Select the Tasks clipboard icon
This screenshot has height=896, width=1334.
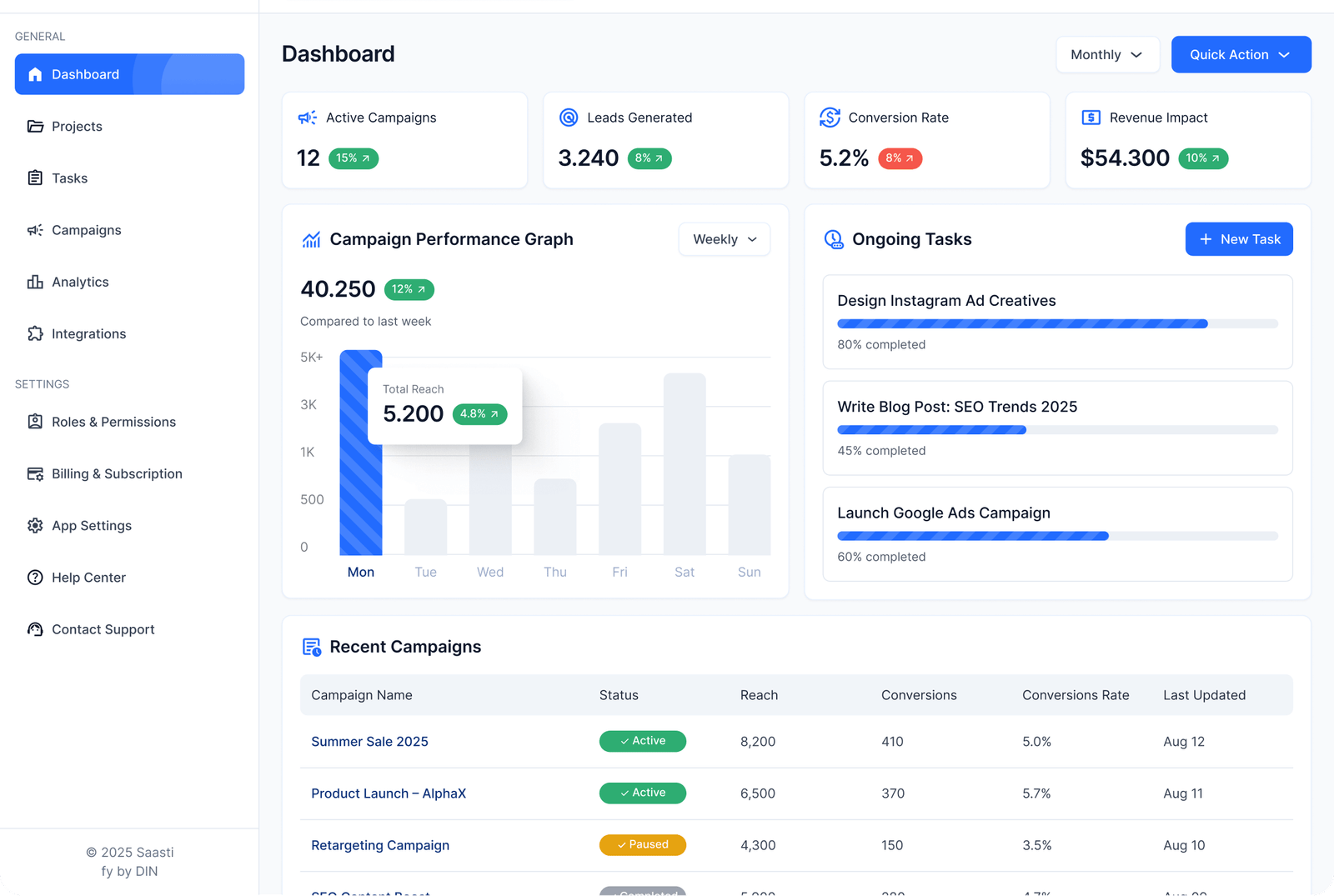click(x=35, y=178)
